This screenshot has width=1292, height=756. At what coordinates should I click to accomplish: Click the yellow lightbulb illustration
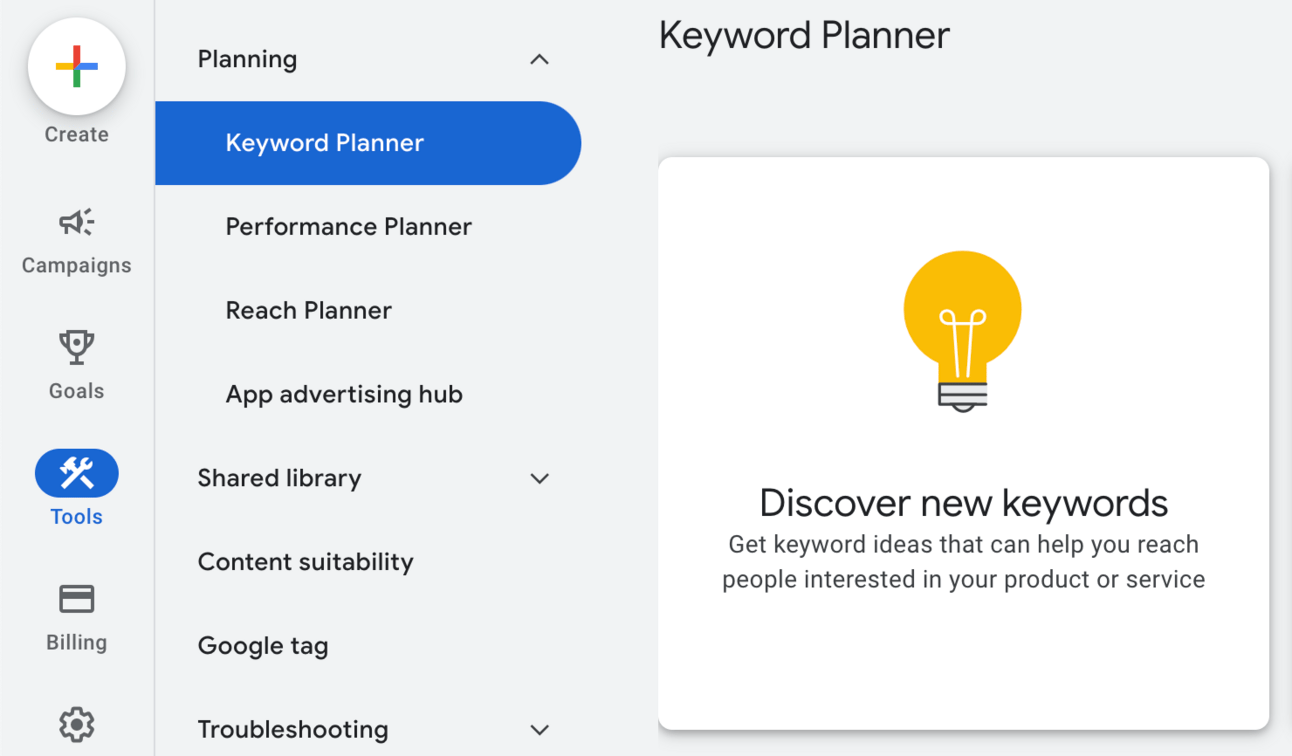pos(962,330)
